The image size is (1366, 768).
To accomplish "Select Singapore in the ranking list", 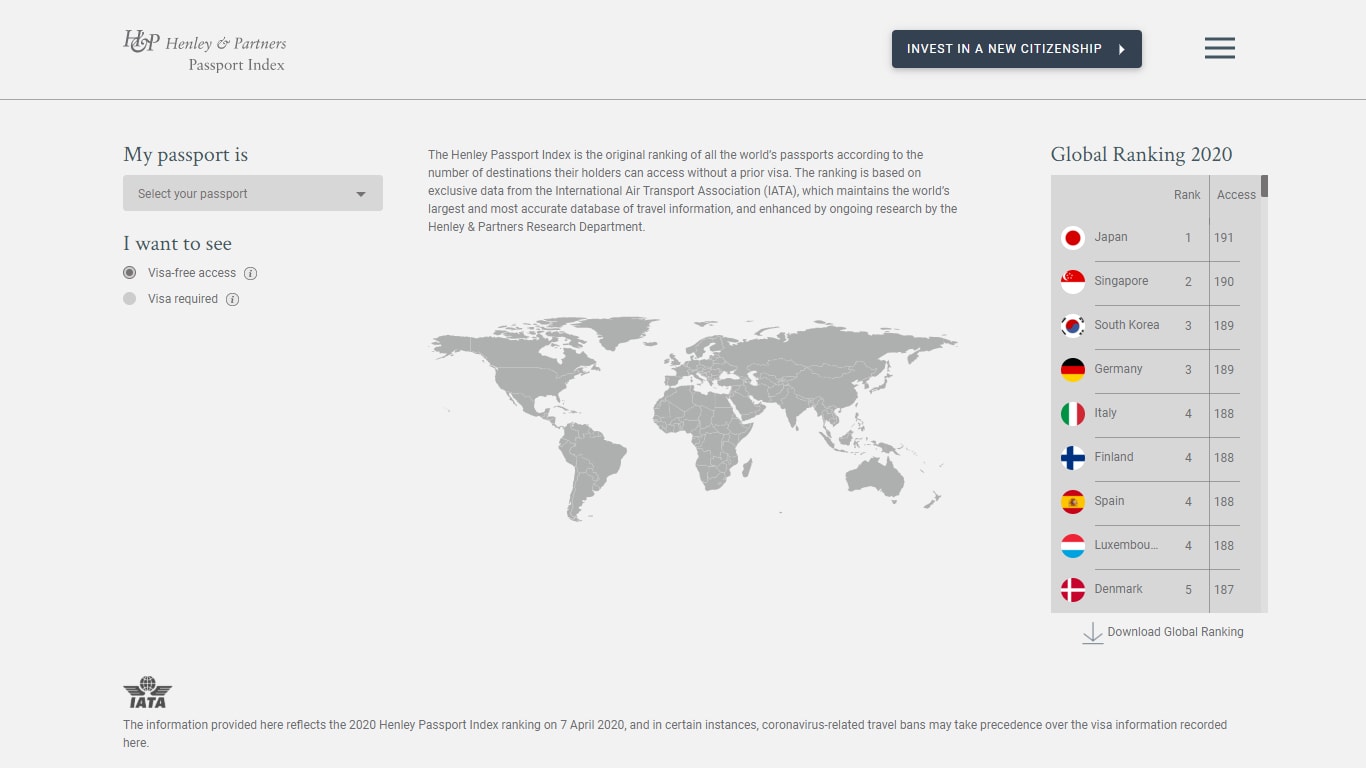I will click(1150, 282).
